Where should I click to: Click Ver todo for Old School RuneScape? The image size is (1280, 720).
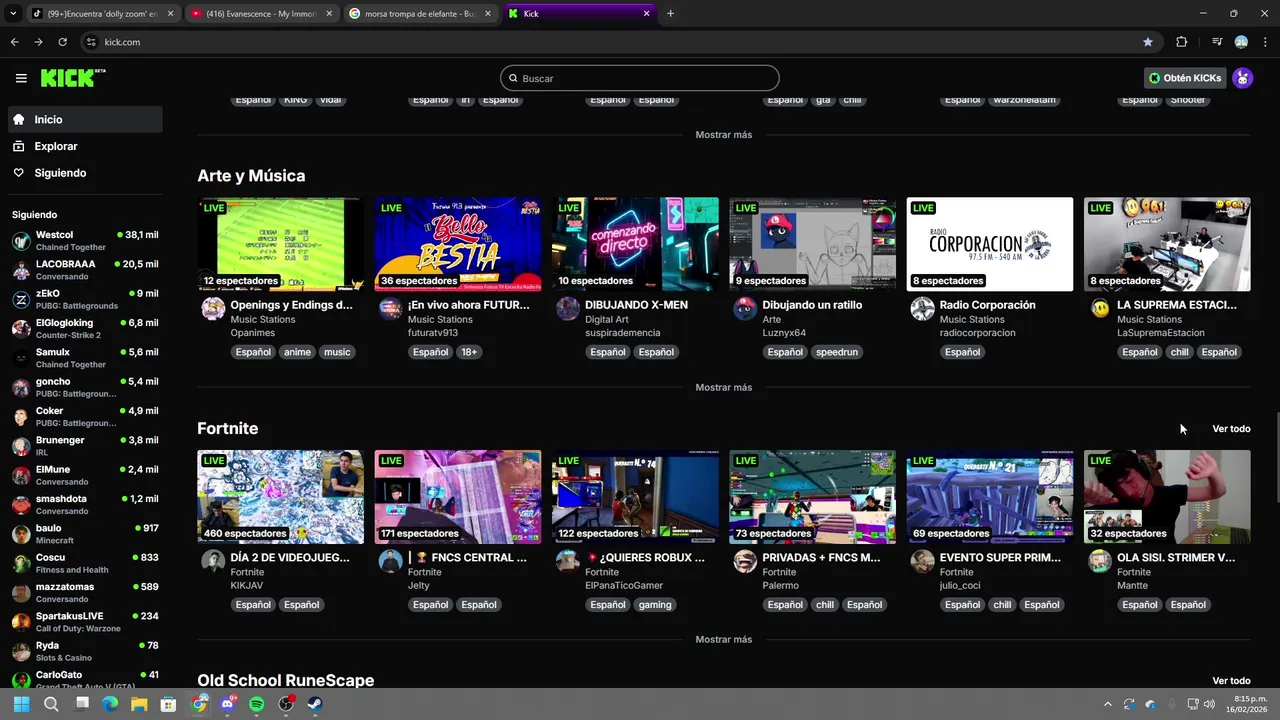point(1231,681)
